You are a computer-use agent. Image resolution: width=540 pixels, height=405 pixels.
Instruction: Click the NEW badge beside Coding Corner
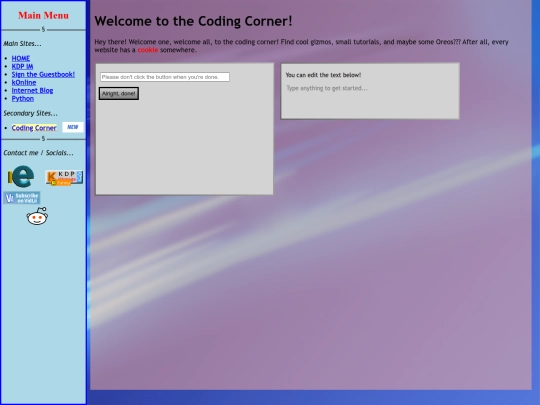(x=73, y=127)
